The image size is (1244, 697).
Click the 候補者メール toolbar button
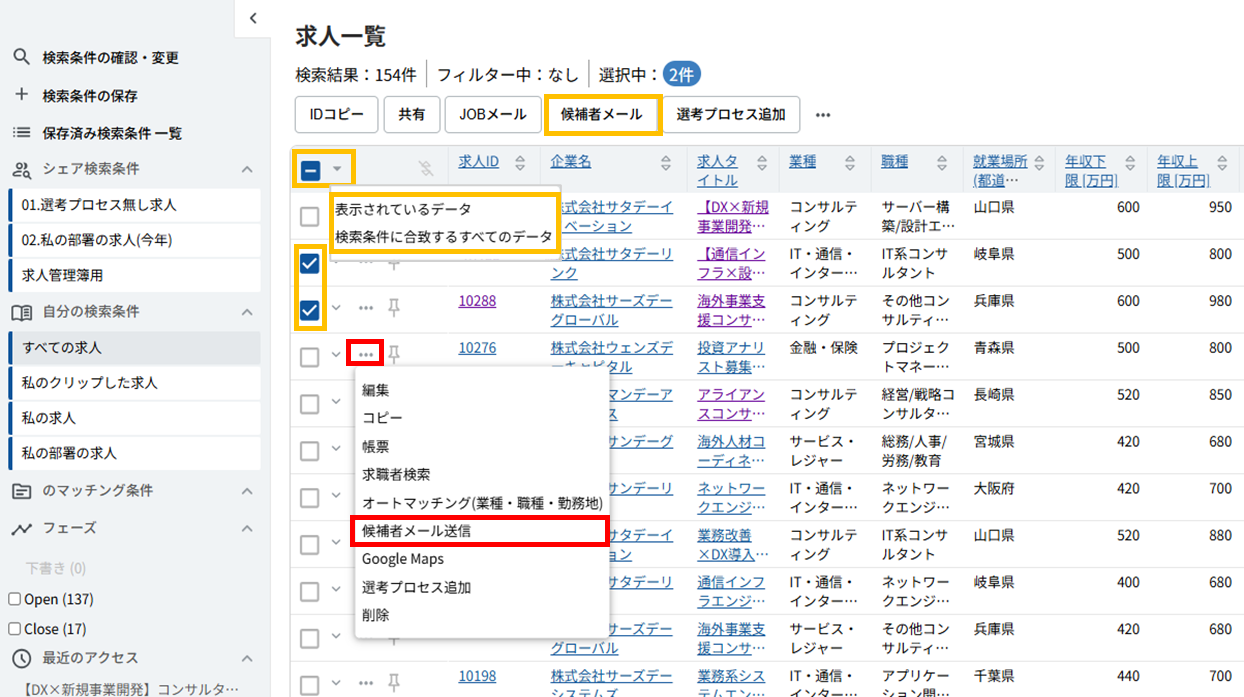[x=602, y=115]
